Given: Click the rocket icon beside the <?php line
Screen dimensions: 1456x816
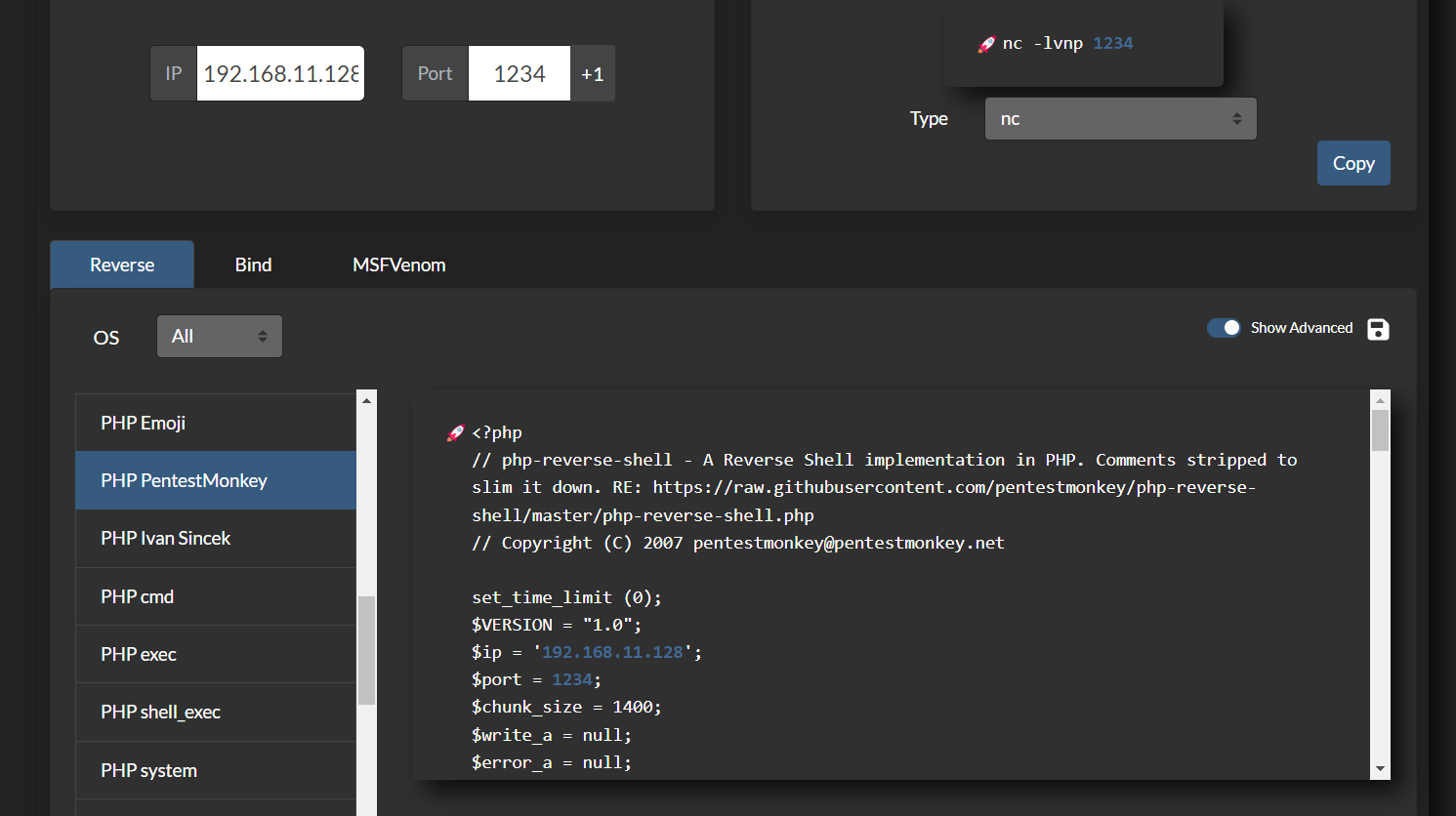Looking at the screenshot, I should [455, 432].
